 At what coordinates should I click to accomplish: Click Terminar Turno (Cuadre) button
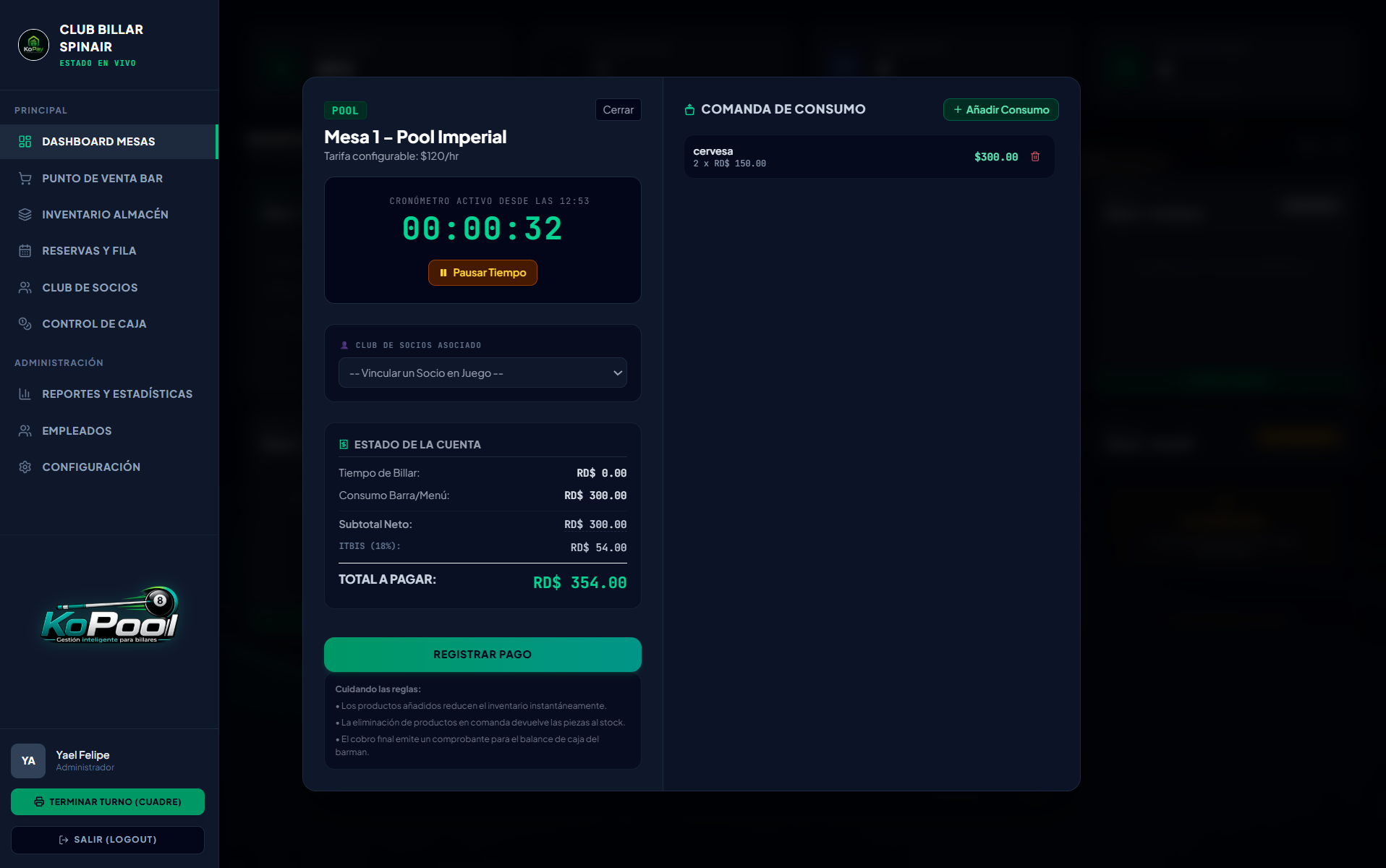tap(108, 801)
